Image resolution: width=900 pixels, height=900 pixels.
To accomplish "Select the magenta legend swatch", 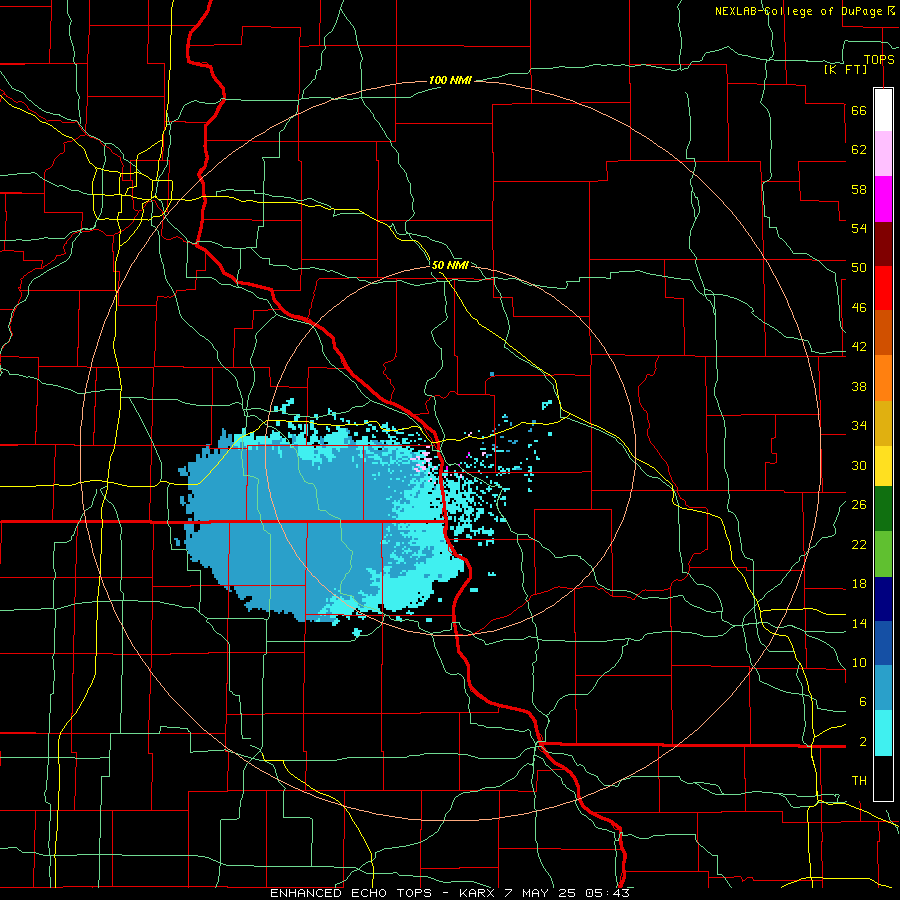I will (883, 199).
